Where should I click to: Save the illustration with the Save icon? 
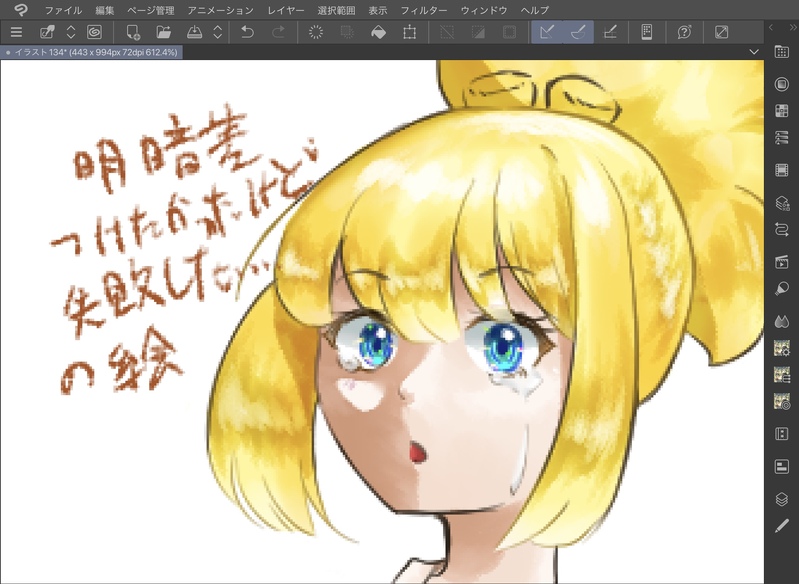[x=194, y=32]
